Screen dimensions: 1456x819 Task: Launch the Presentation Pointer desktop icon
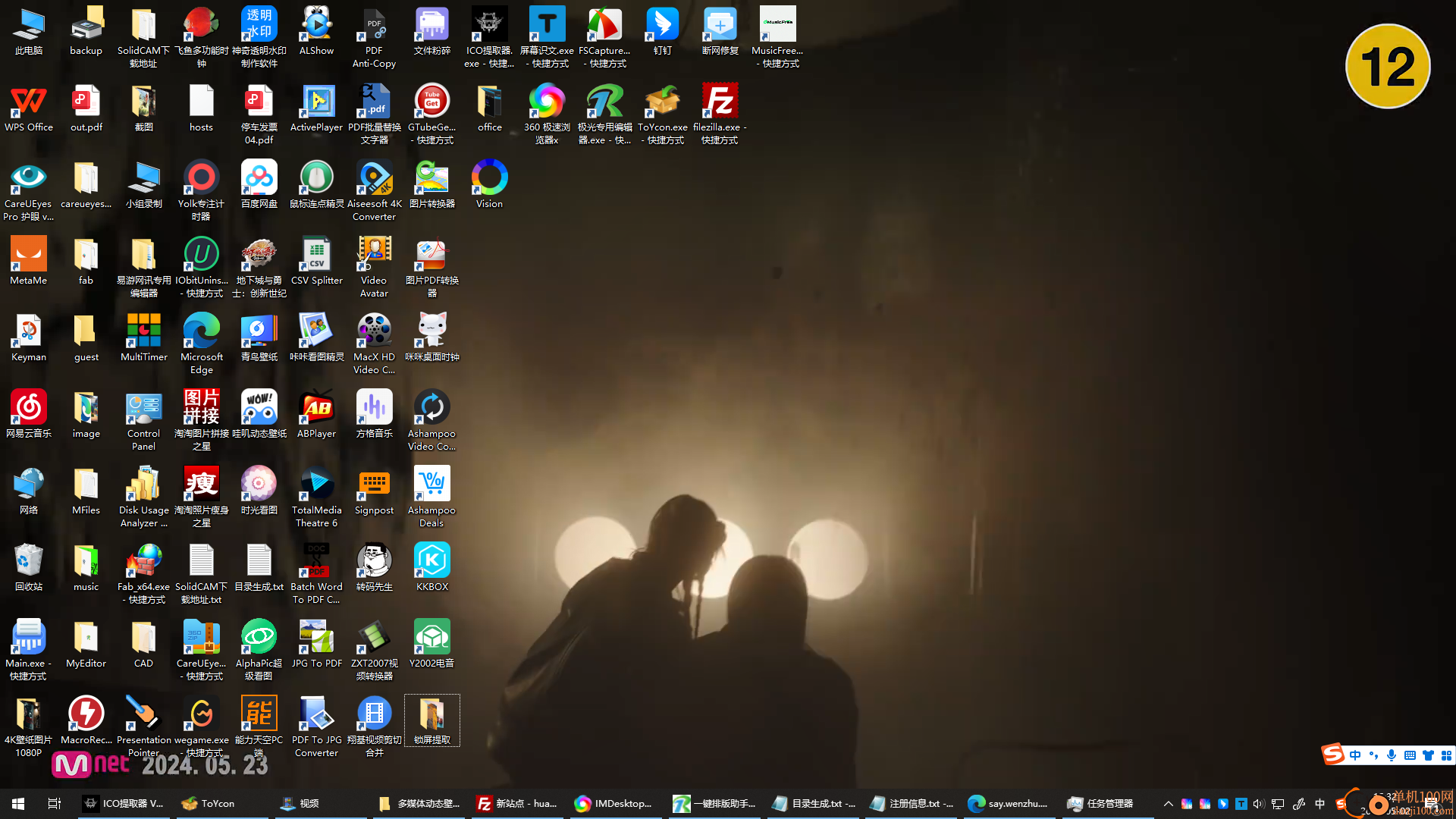143,727
